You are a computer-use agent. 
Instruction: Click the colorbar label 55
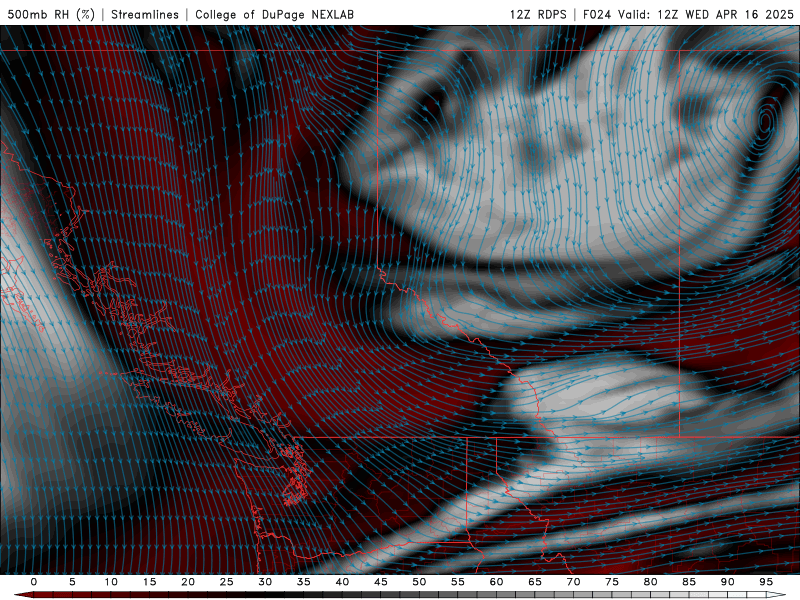(x=458, y=582)
